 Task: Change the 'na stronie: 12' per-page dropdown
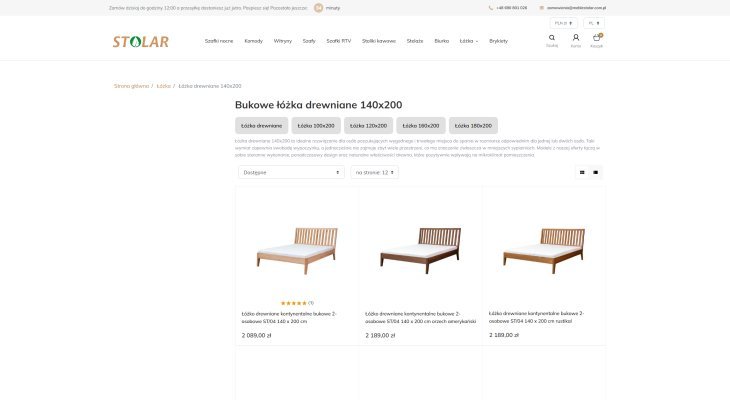(375, 172)
